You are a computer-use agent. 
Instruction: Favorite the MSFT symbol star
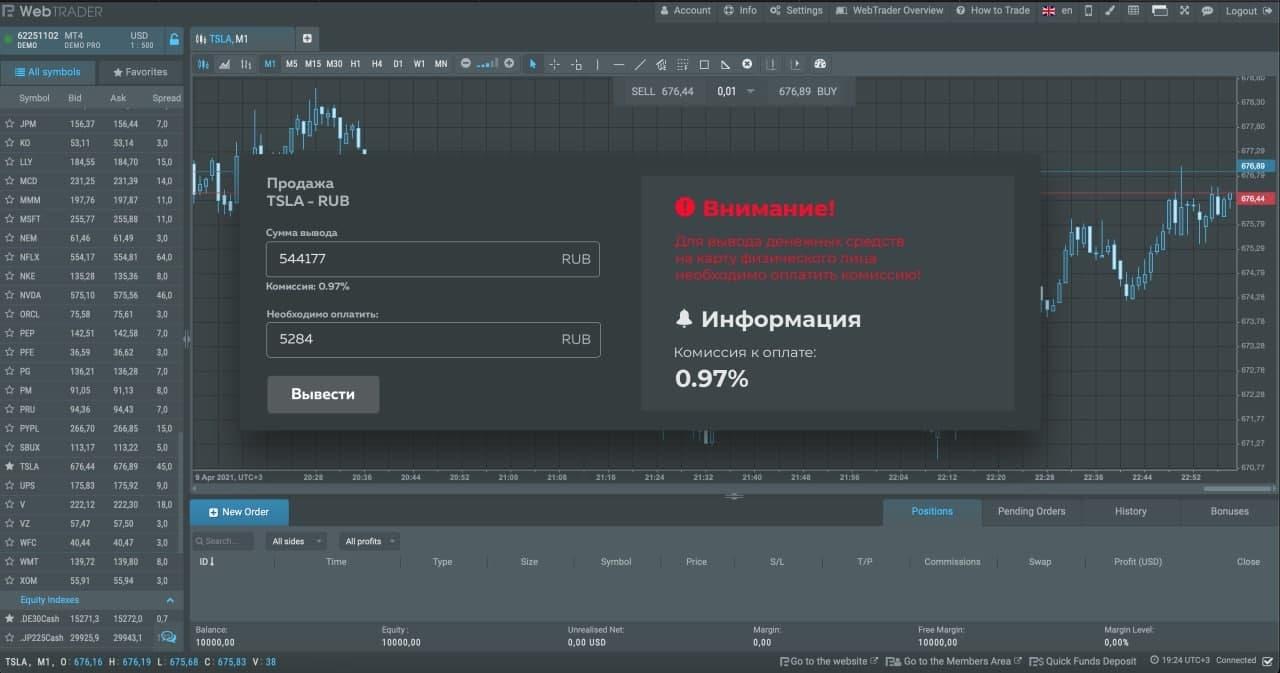pyautogui.click(x=9, y=219)
